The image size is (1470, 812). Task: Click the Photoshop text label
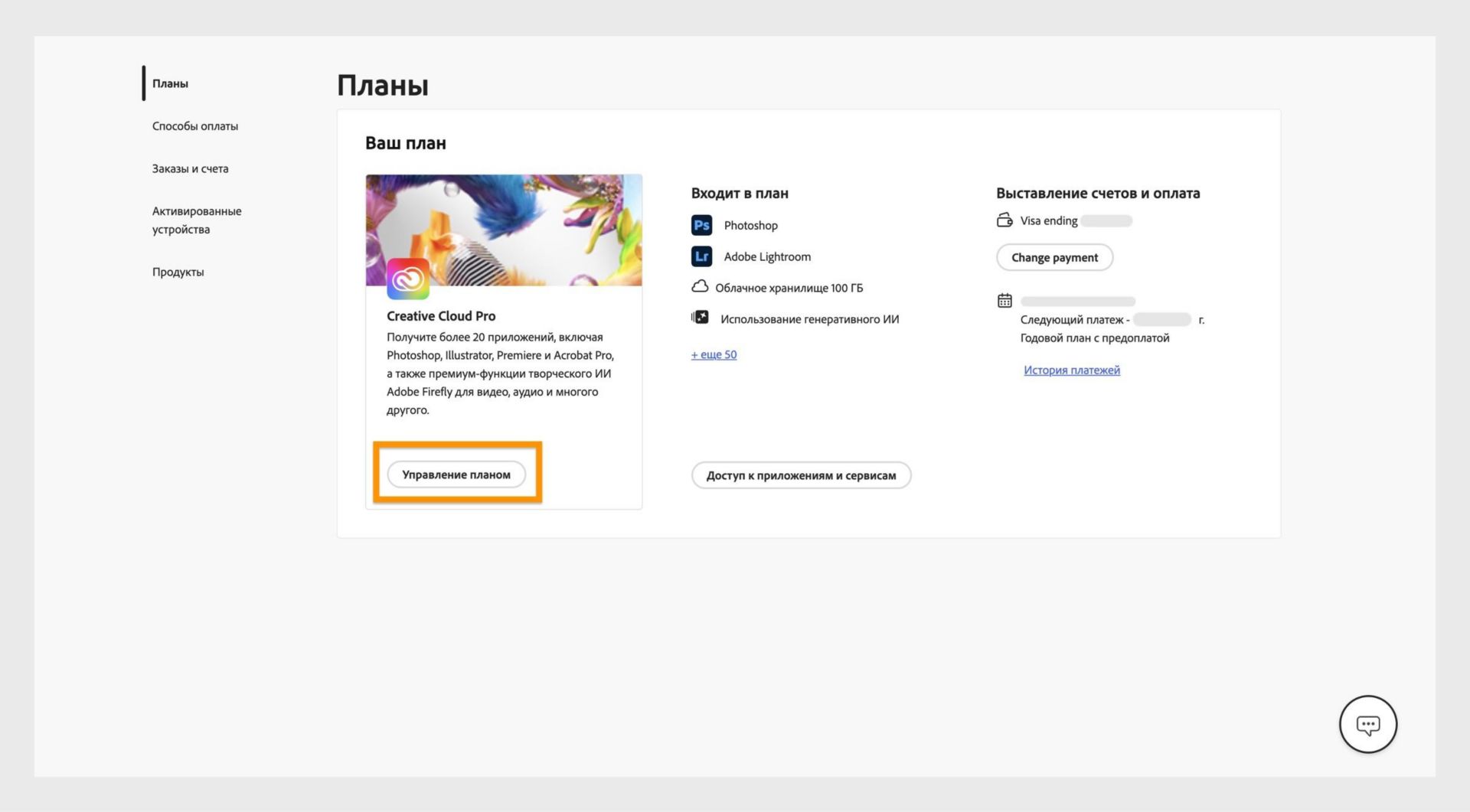(750, 226)
